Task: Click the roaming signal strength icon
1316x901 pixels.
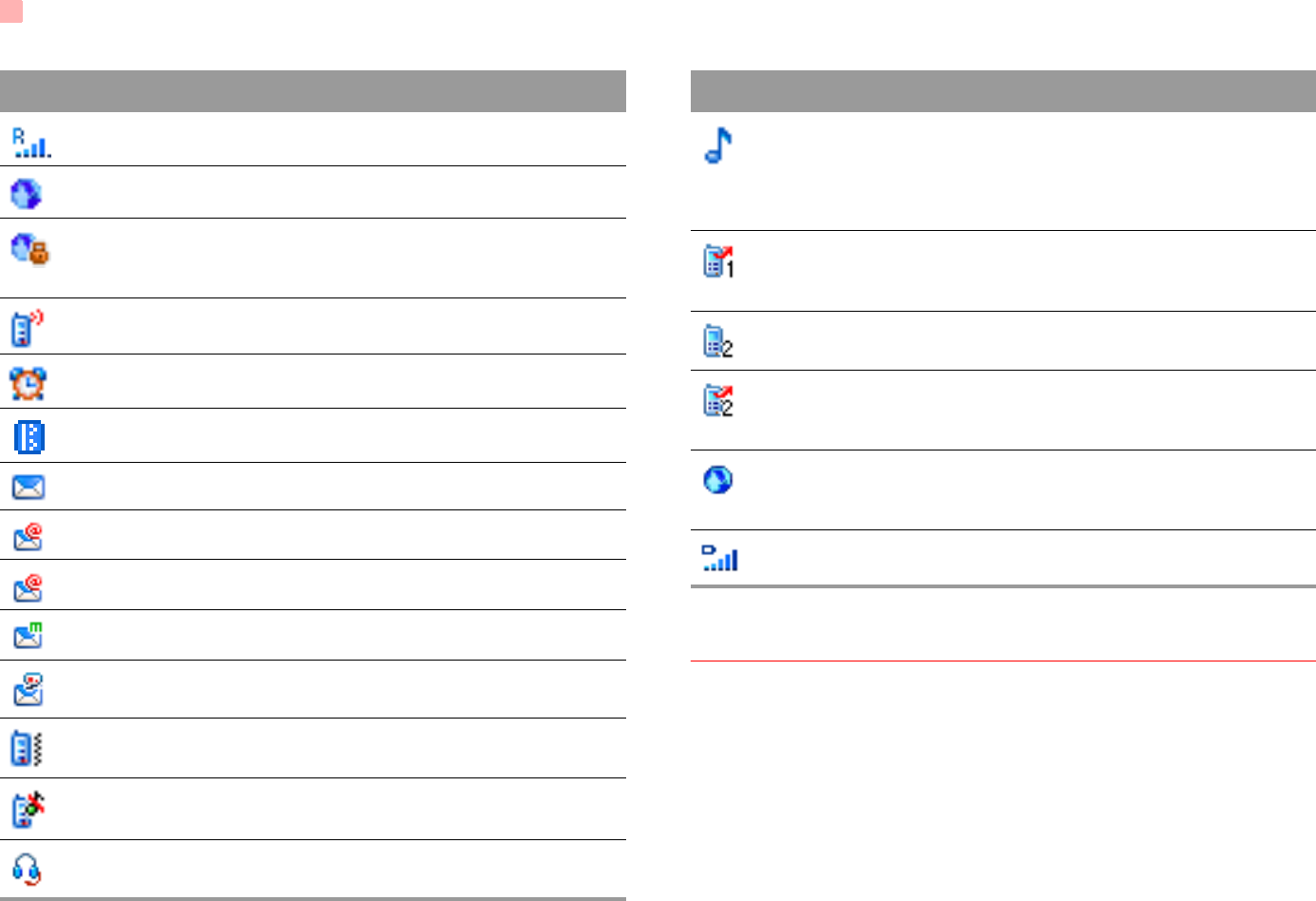Action: (x=31, y=144)
